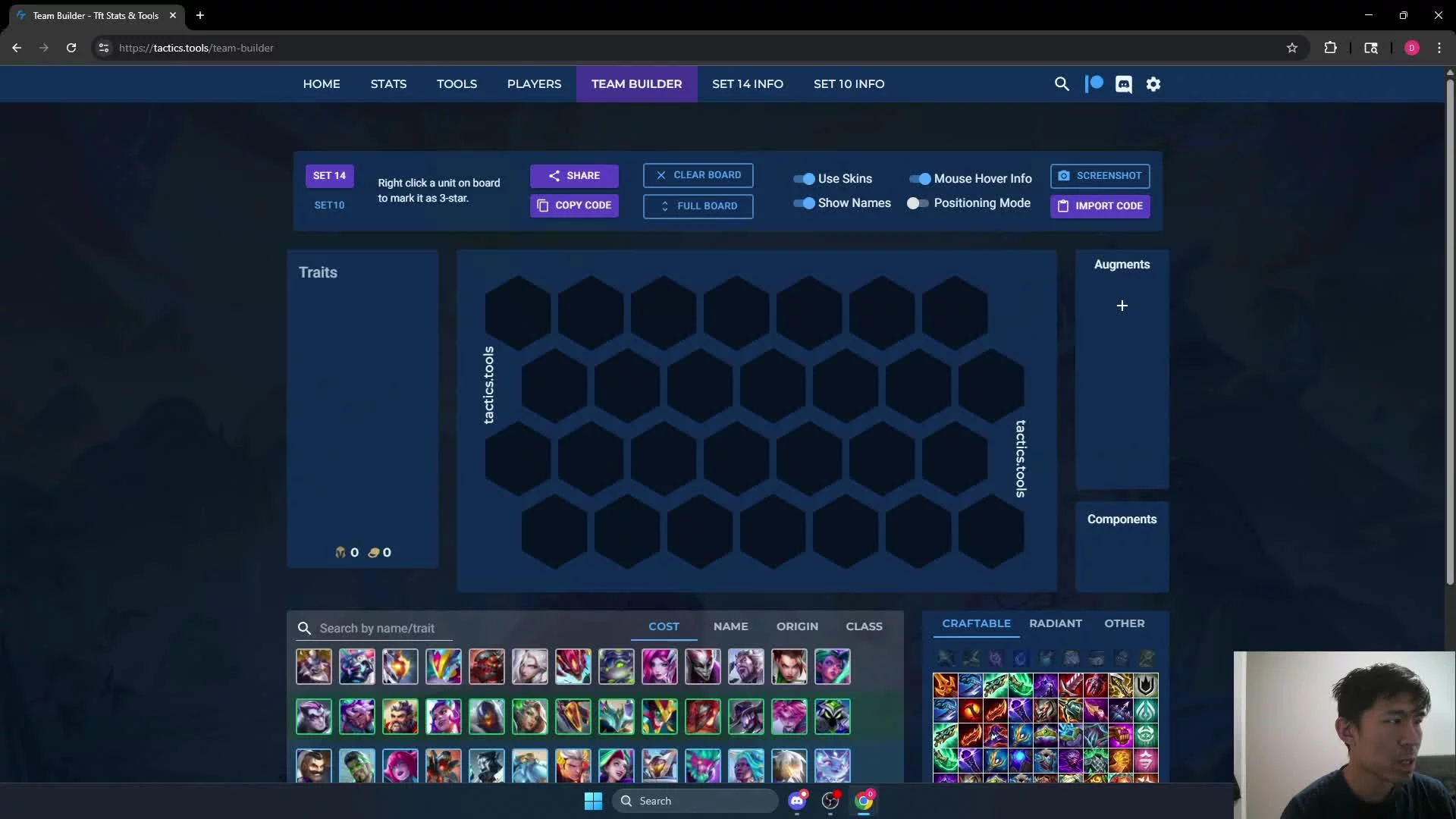Pick the white-masked Jhin champion portrait

point(703,667)
